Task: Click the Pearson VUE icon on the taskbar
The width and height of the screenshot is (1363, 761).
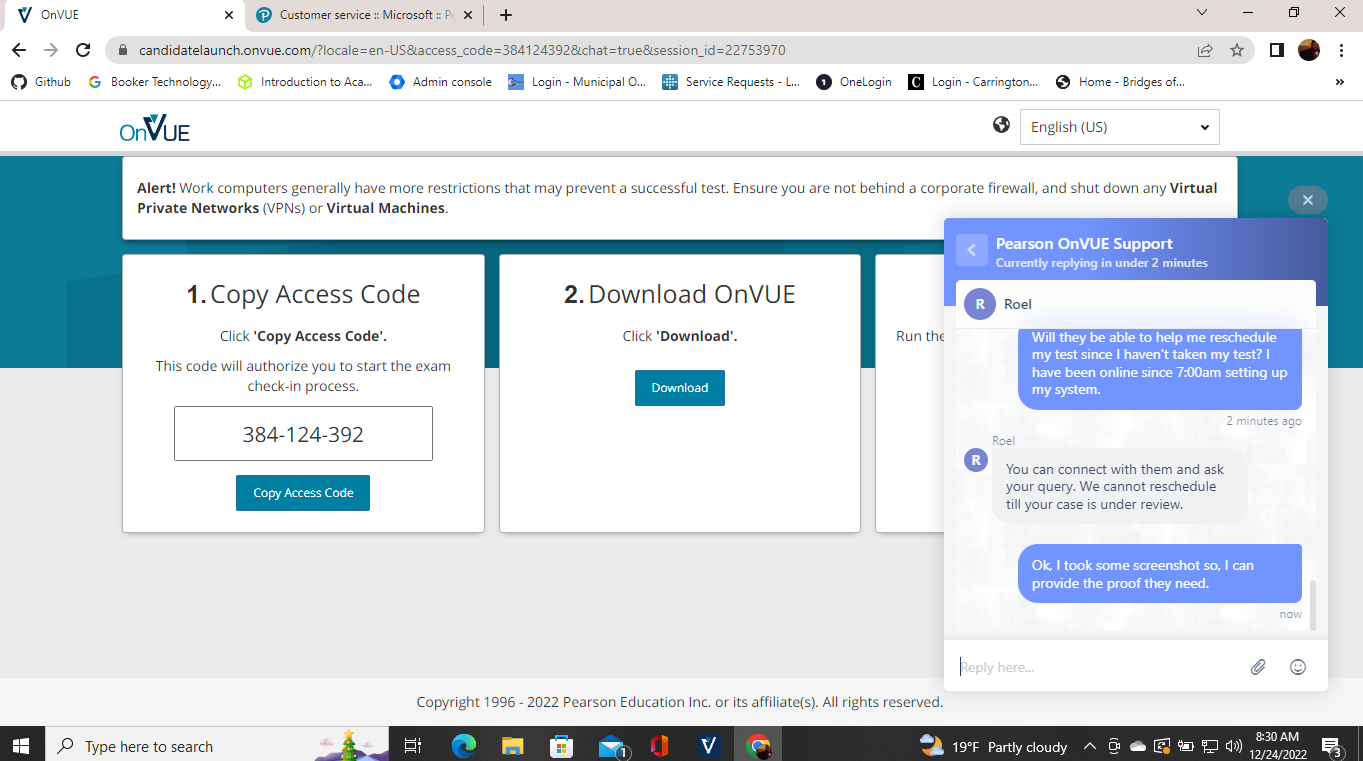Action: pos(708,745)
